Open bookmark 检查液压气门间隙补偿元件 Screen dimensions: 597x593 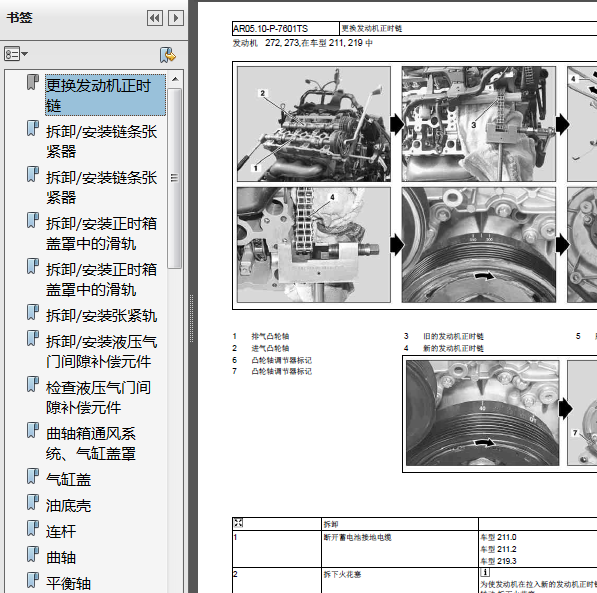pyautogui.click(x=98, y=398)
